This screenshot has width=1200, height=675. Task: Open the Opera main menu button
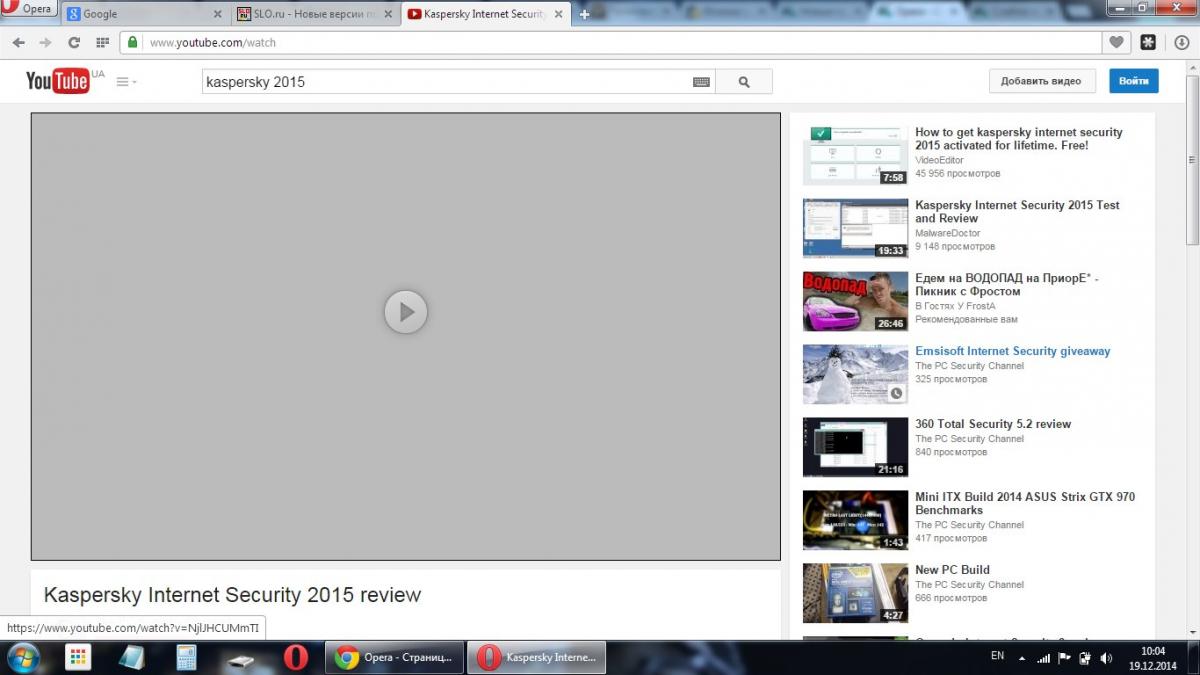click(28, 9)
